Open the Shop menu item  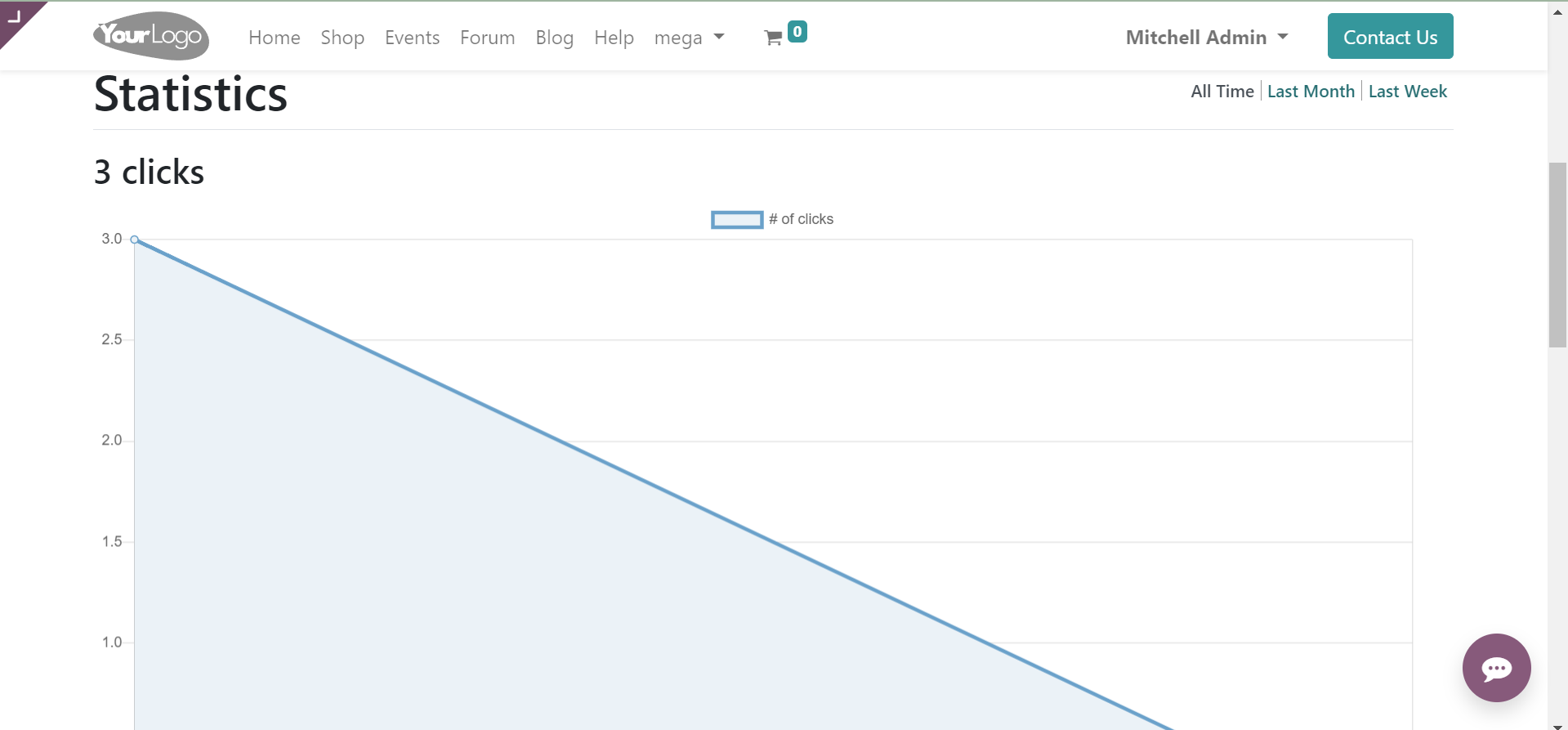pyautogui.click(x=342, y=38)
